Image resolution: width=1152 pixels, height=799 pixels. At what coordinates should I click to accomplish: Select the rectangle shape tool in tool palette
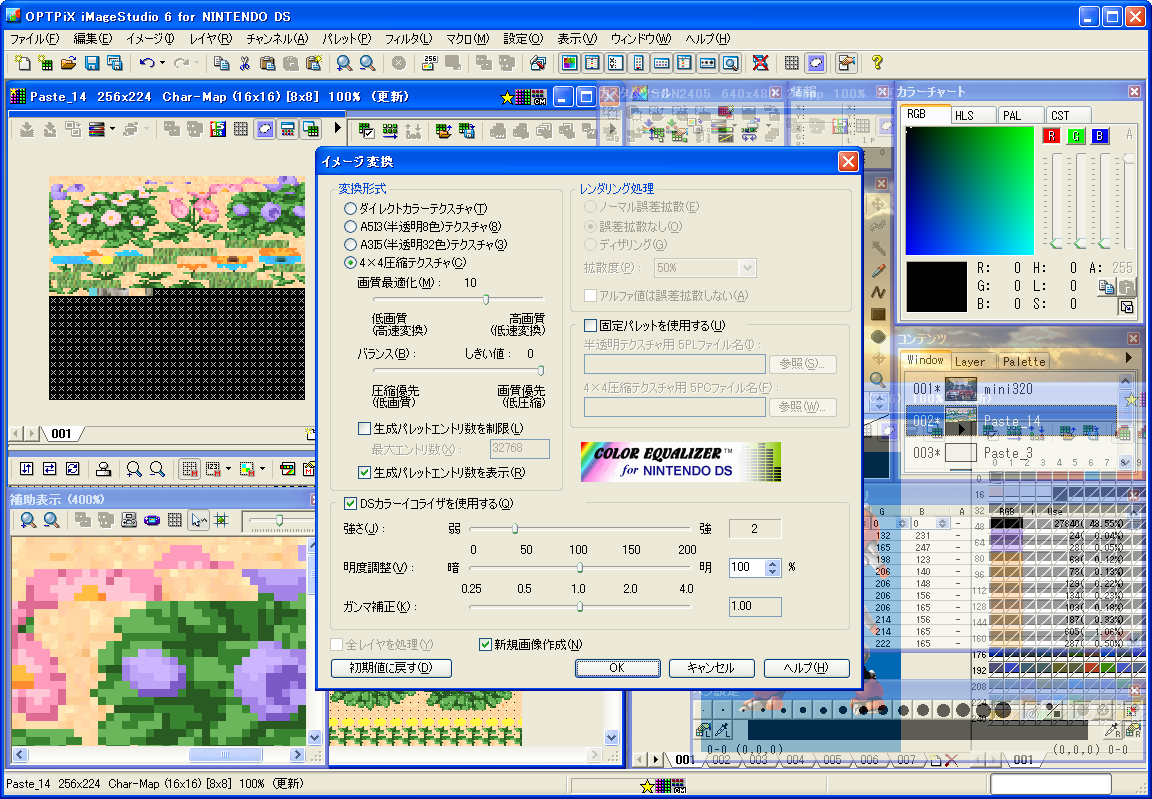coord(877,315)
